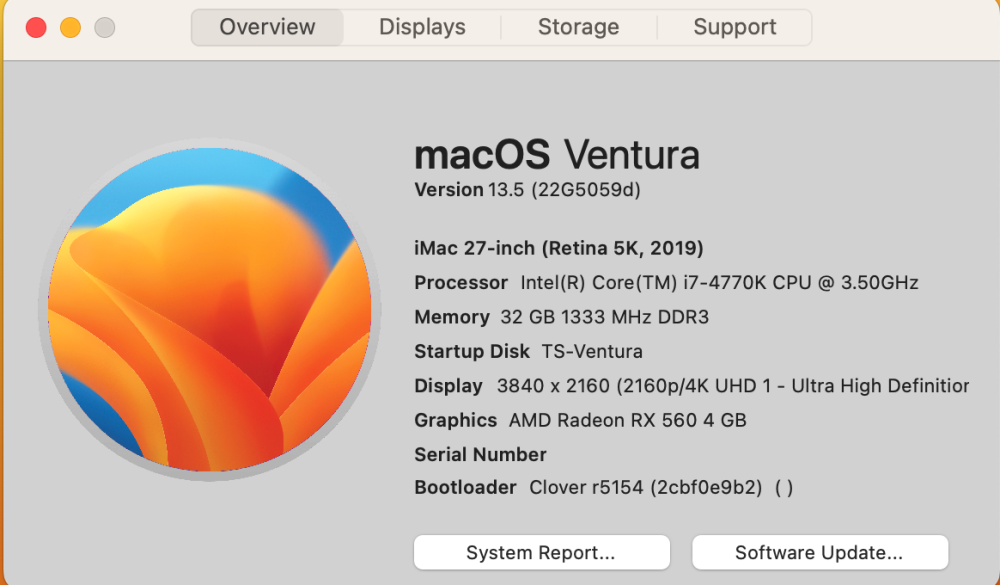
Task: Click the Clover r5154 bootloader value
Action: tap(661, 488)
